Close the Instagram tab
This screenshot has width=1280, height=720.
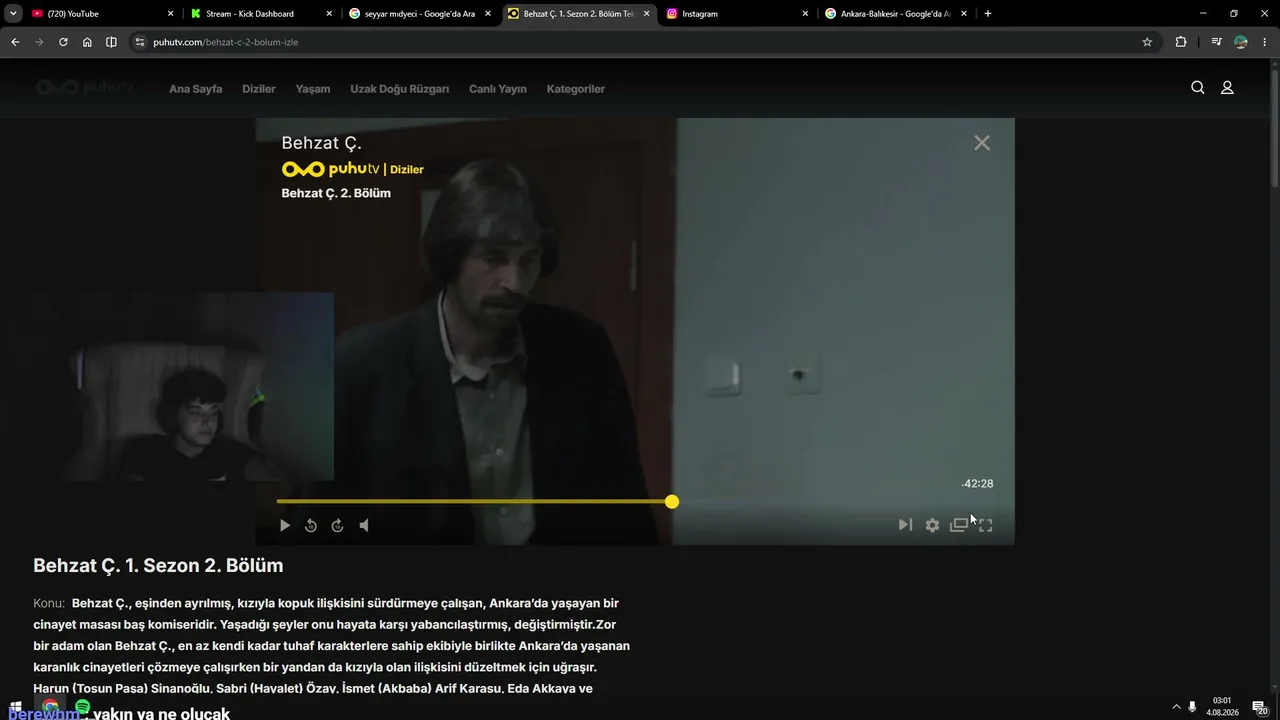coord(805,14)
